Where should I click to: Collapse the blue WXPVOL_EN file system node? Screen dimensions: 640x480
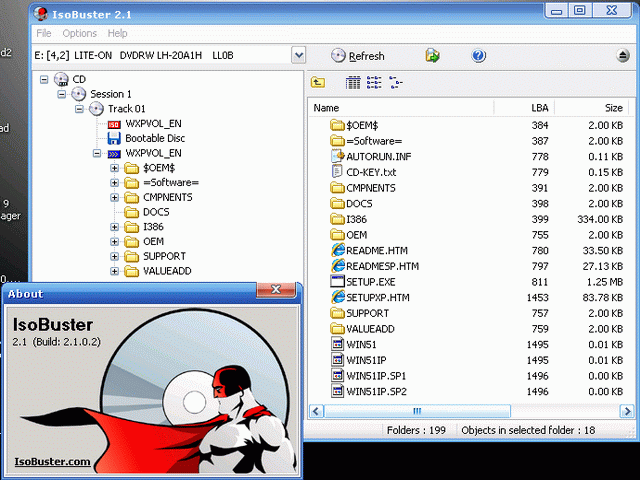coord(97,153)
